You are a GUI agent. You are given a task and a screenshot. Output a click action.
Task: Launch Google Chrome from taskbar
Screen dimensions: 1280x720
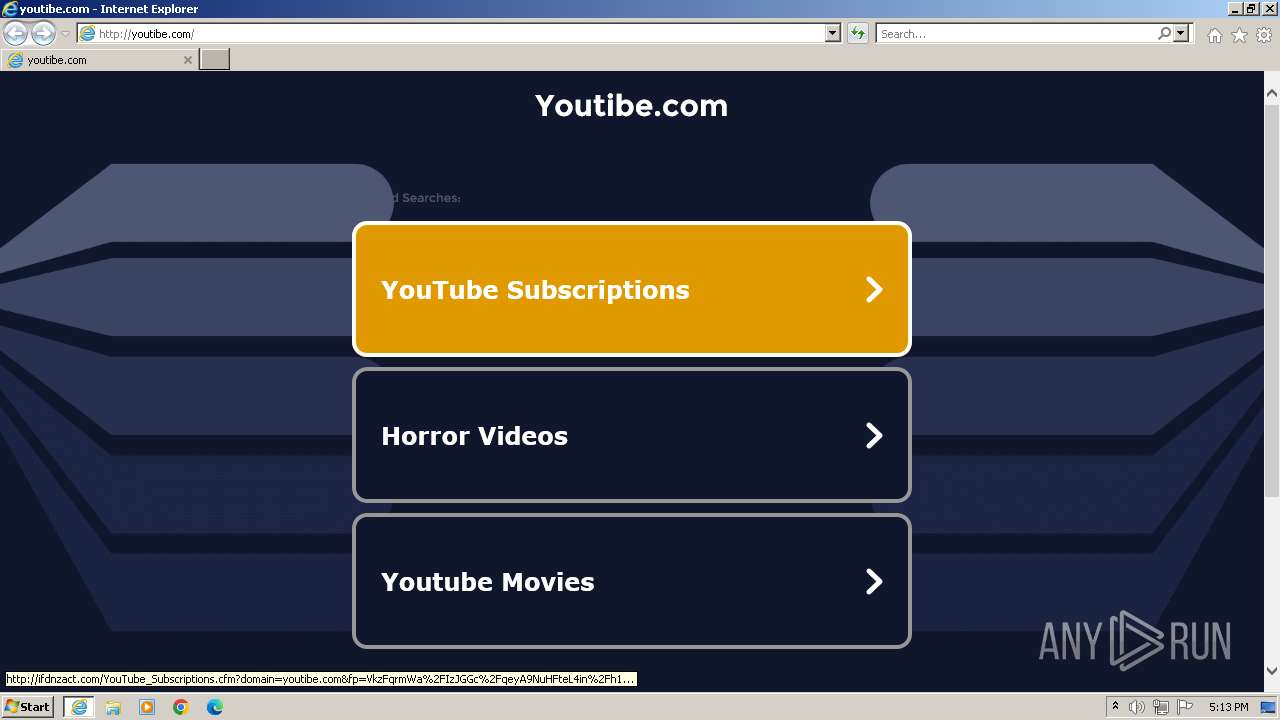pyautogui.click(x=181, y=707)
